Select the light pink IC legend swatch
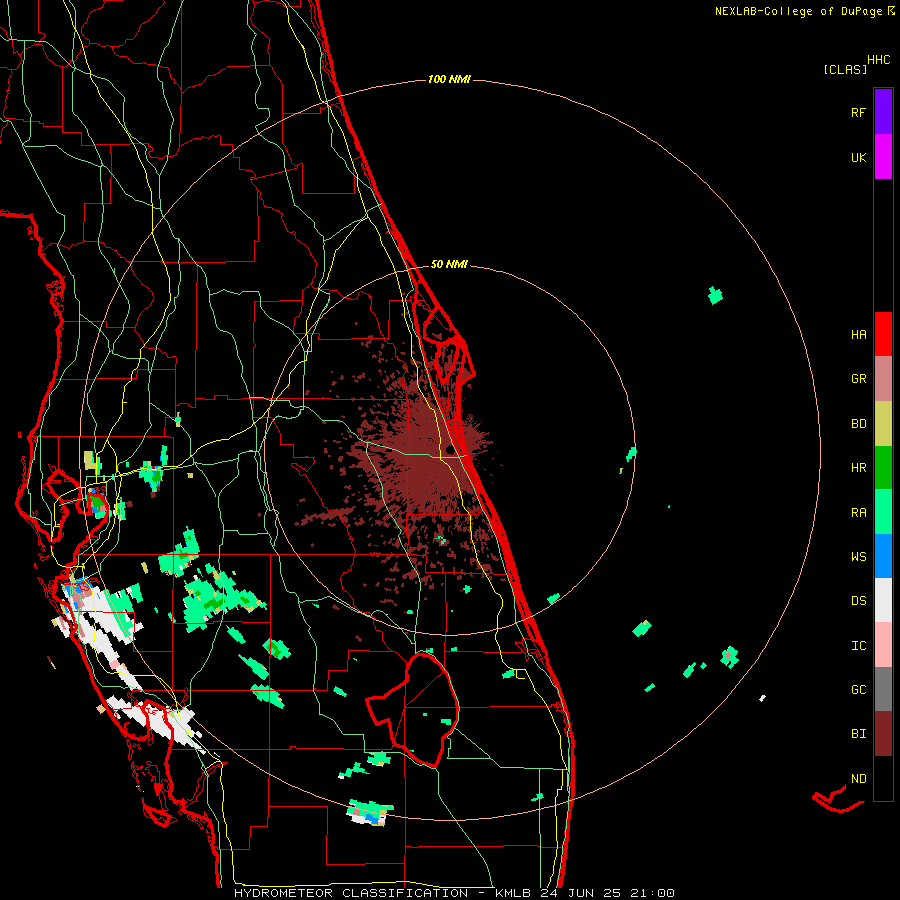This screenshot has width=900, height=900. (x=883, y=645)
